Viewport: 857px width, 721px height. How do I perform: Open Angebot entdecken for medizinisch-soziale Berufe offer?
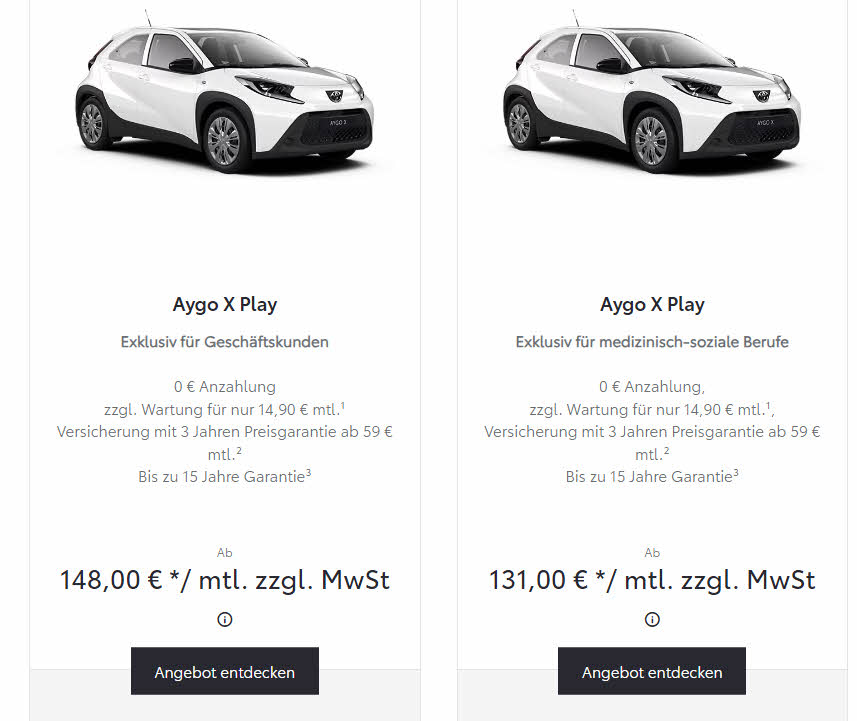652,671
